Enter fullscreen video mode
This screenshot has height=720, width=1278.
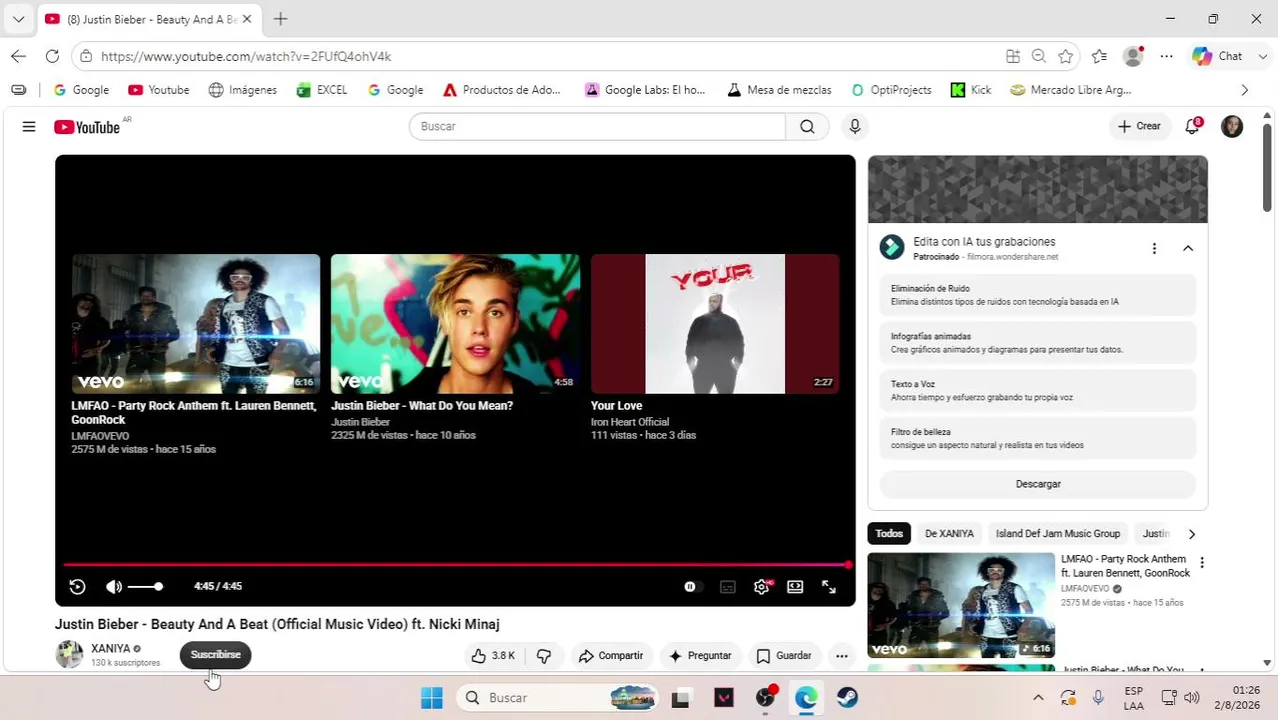coord(829,587)
